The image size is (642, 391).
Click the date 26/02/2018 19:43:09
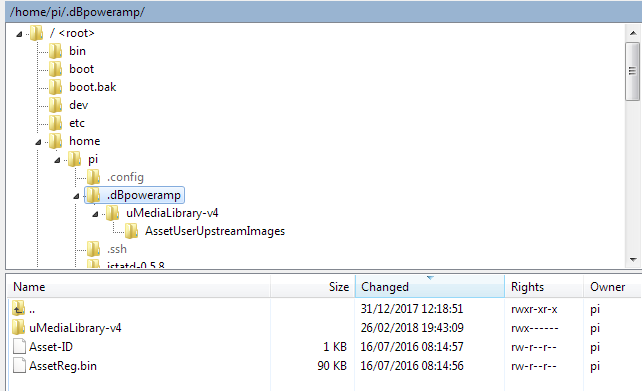click(x=412, y=328)
